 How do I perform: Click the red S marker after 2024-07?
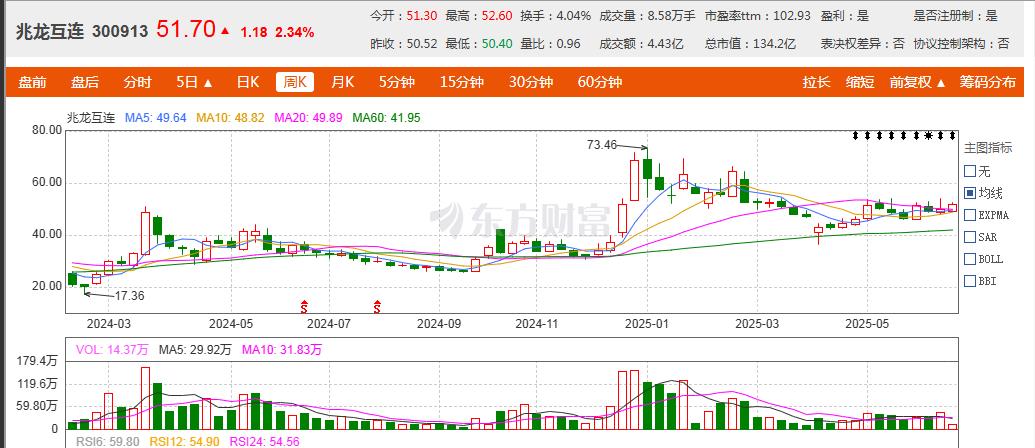(378, 306)
